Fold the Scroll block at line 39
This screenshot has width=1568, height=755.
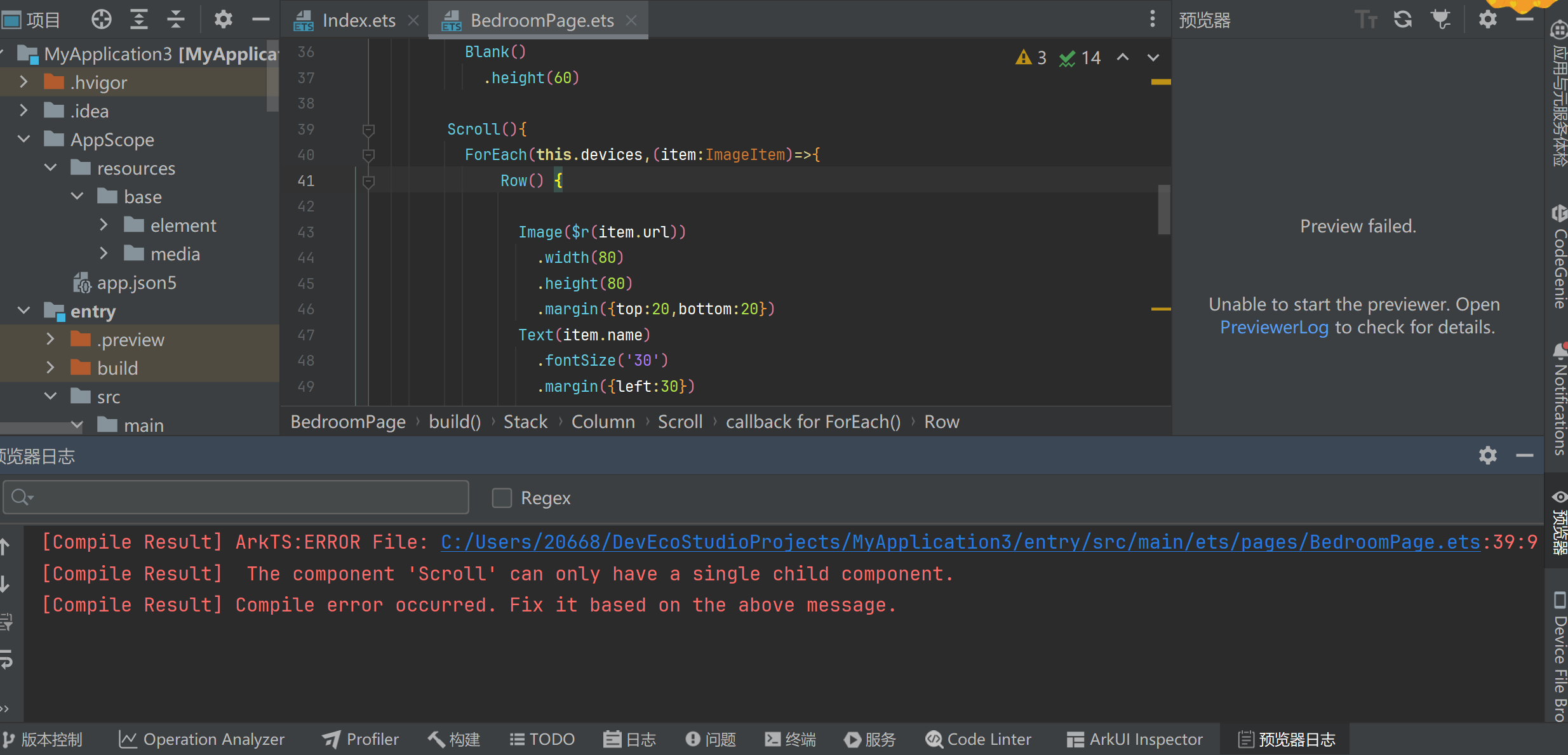tap(368, 130)
